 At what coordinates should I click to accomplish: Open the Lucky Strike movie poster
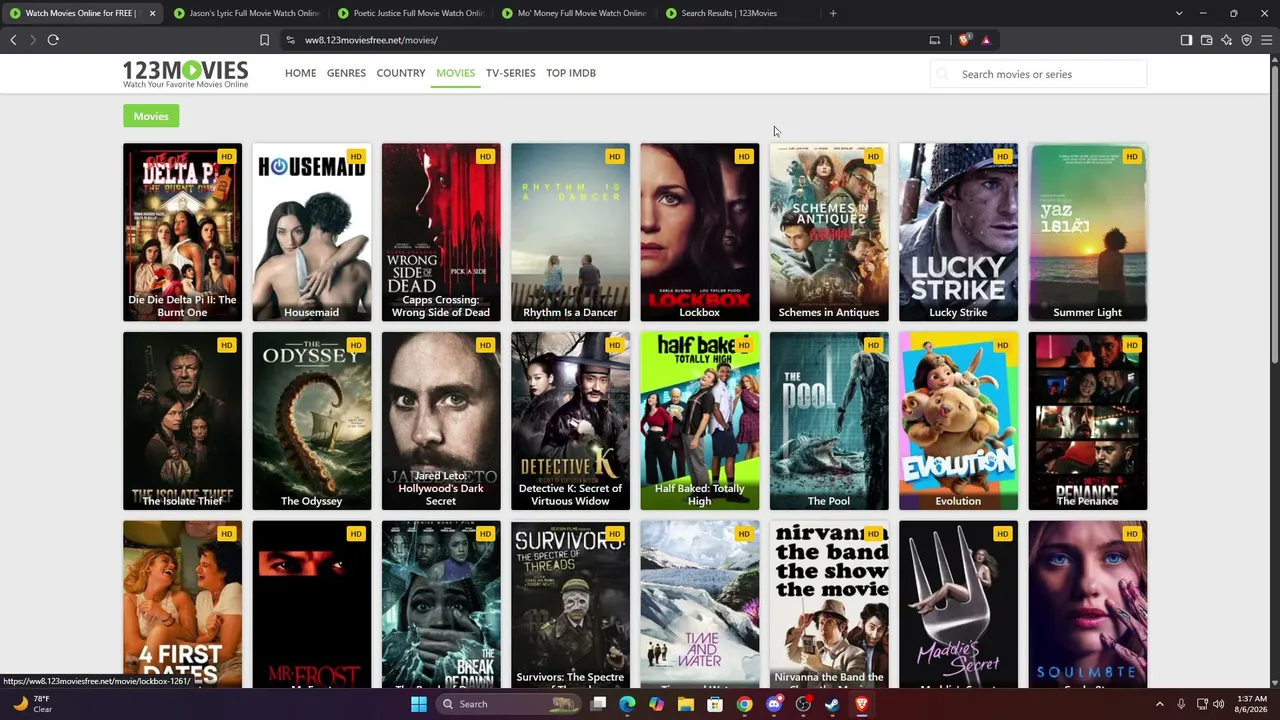coord(958,232)
